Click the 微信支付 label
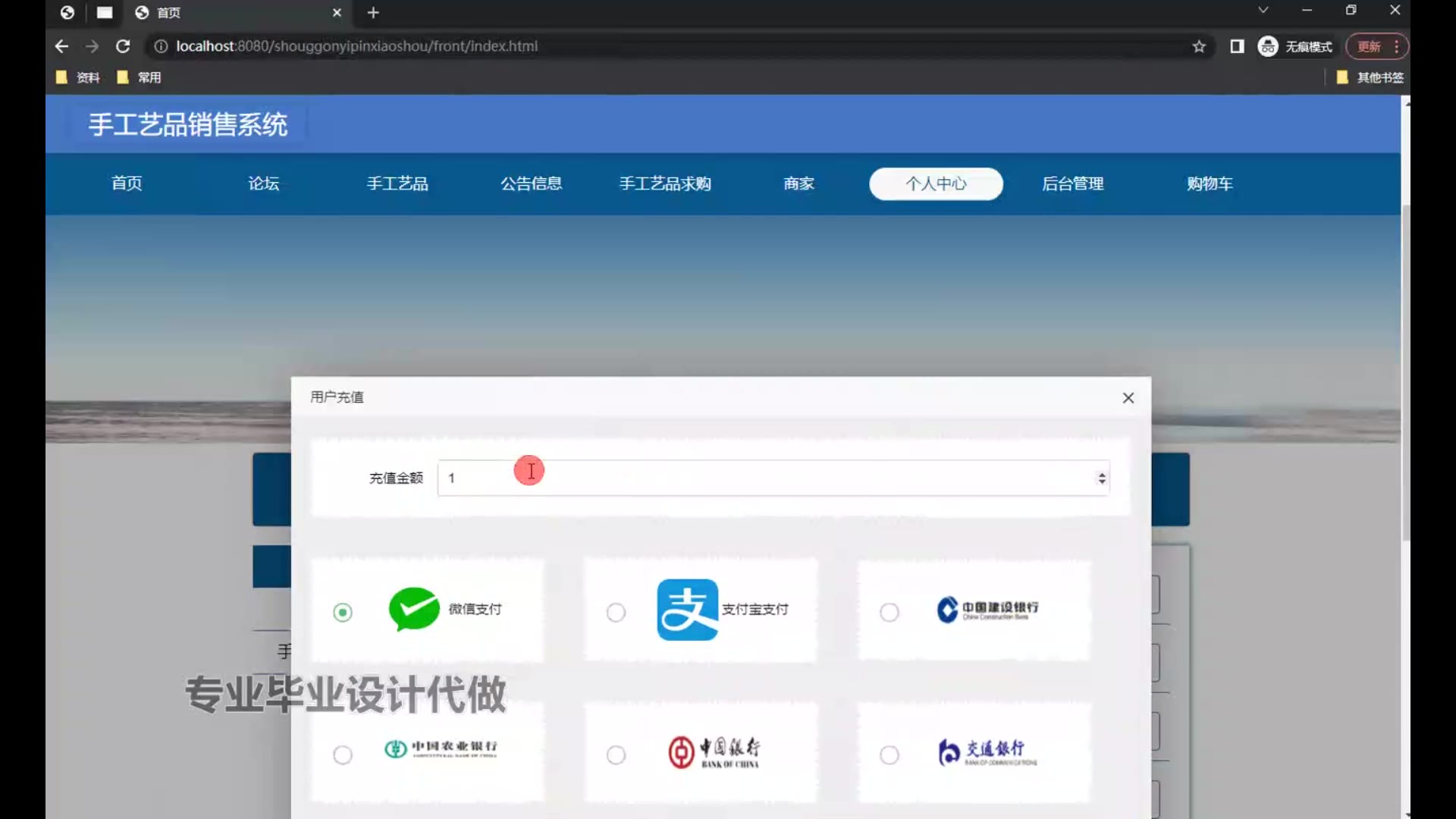This screenshot has width=1456, height=819. [475, 609]
